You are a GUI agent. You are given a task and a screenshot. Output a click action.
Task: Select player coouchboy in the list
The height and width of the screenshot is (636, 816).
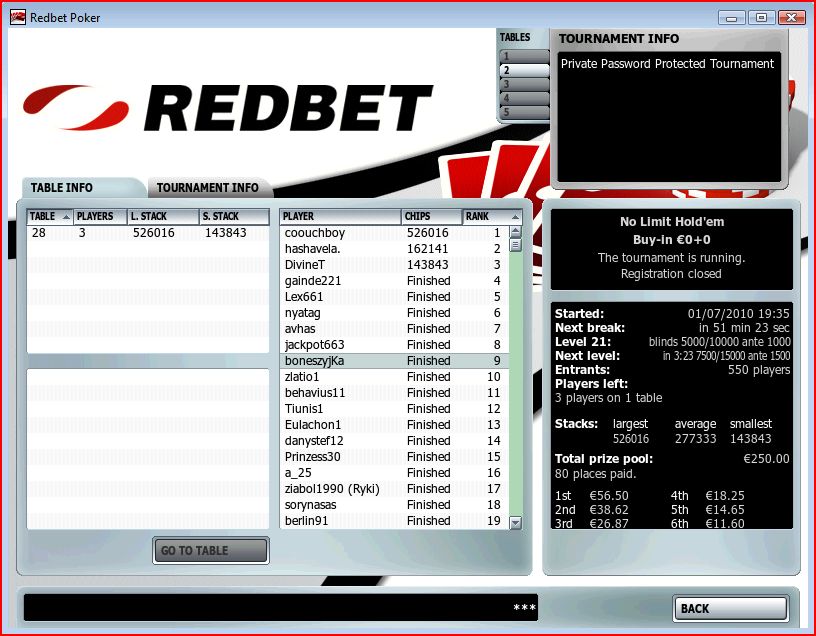pyautogui.click(x=394, y=233)
